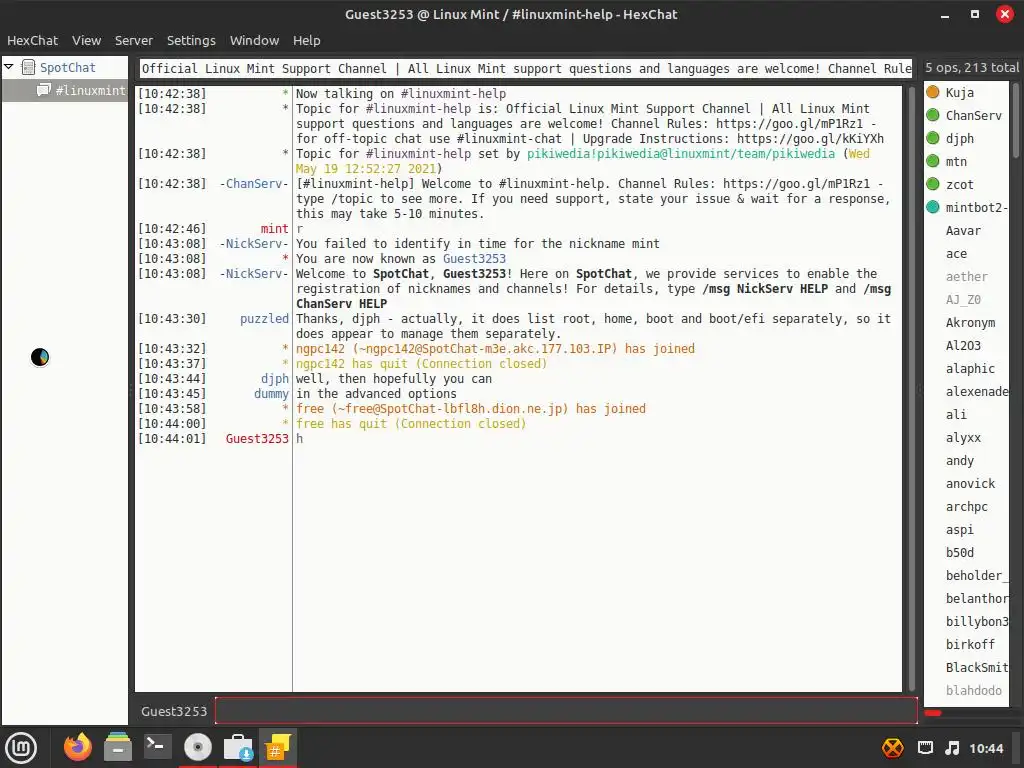
Task: Click ChanServ's green op icon
Action: pos(933,115)
